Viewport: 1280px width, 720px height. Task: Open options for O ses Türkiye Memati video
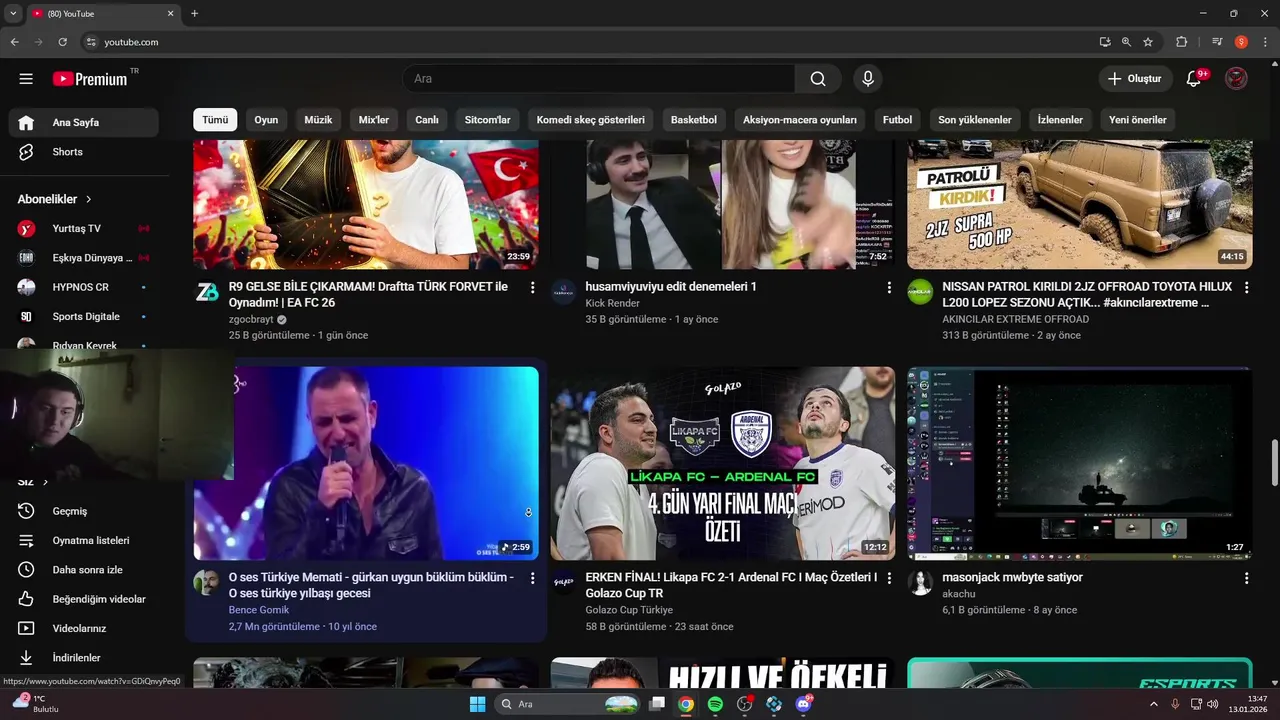tap(532, 579)
